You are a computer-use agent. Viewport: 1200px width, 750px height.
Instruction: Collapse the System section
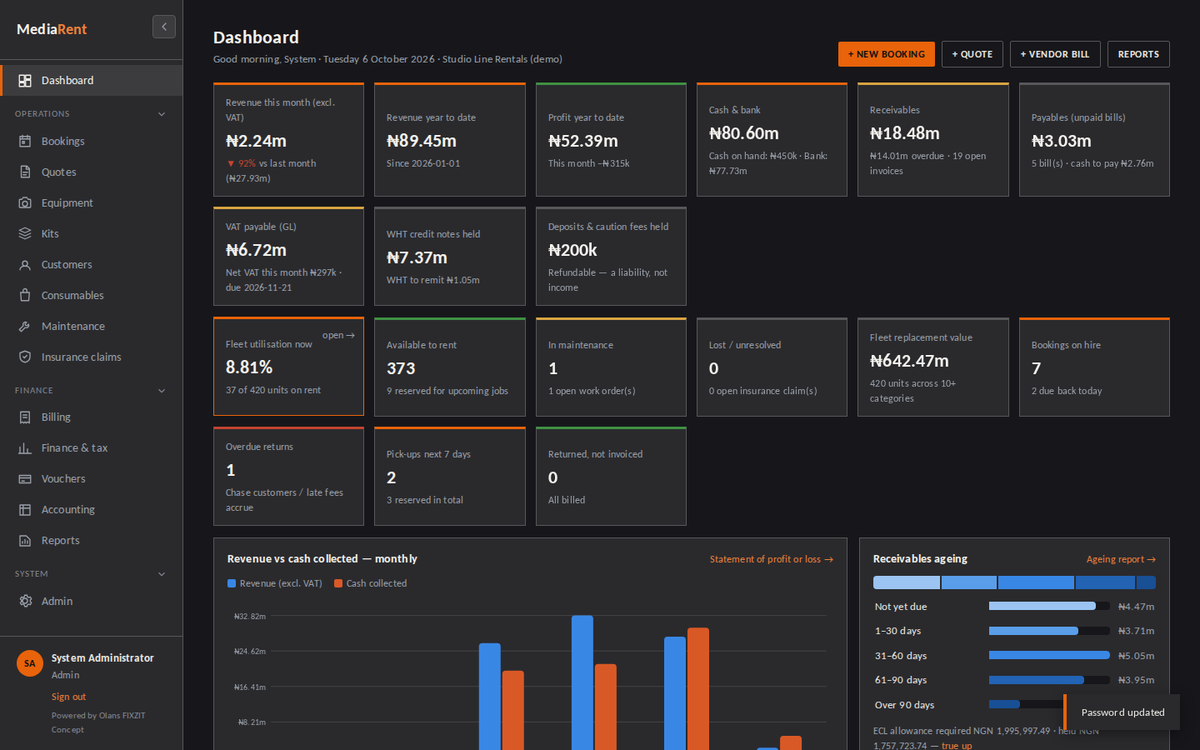(x=162, y=574)
